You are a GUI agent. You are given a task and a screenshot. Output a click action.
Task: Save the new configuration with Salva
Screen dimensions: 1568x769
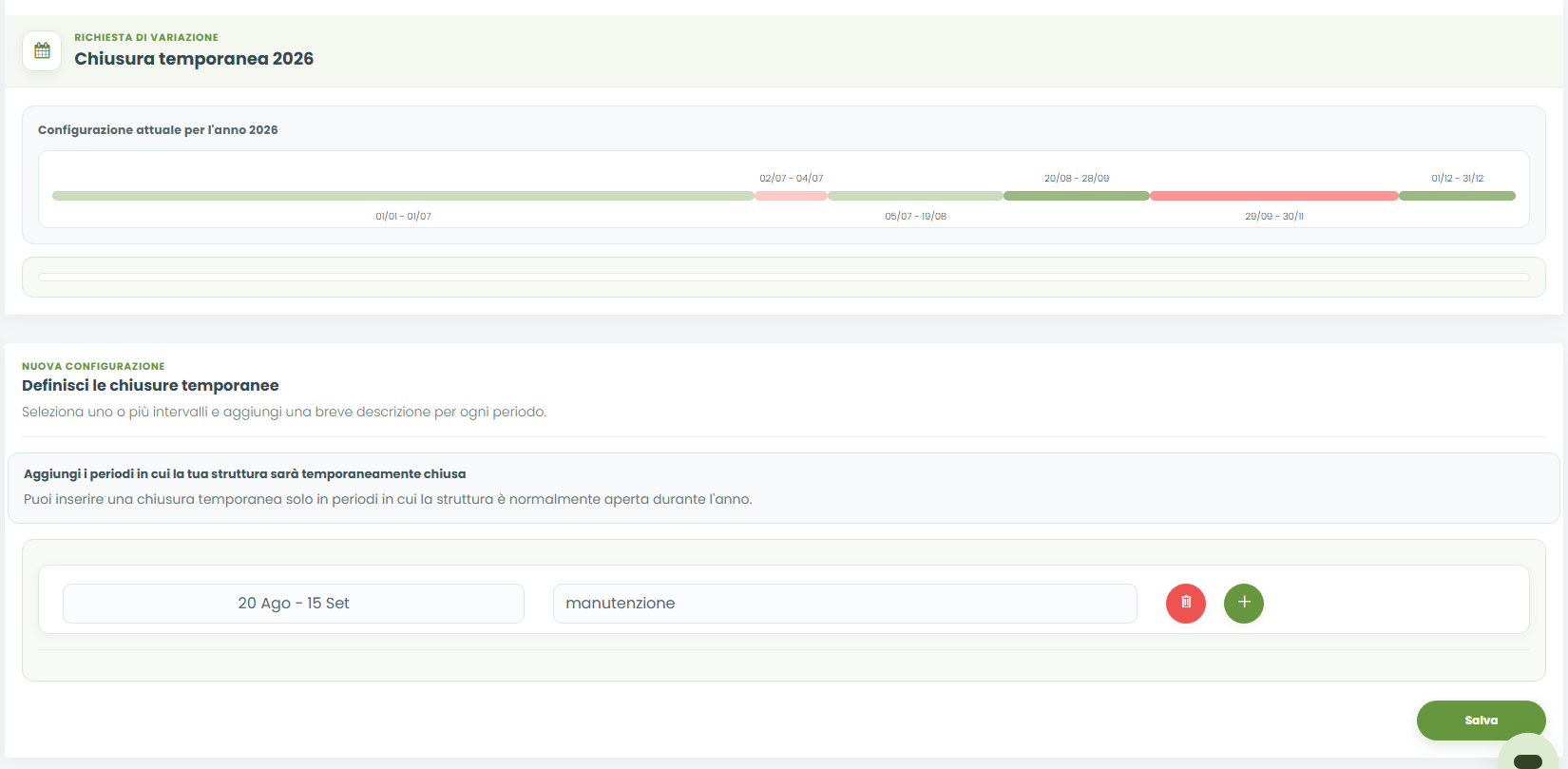click(x=1481, y=720)
